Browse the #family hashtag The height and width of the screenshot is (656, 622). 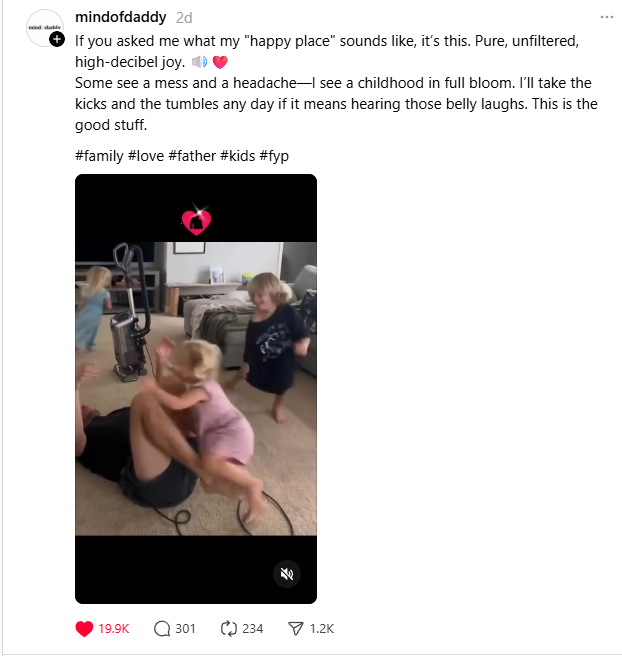coord(99,156)
